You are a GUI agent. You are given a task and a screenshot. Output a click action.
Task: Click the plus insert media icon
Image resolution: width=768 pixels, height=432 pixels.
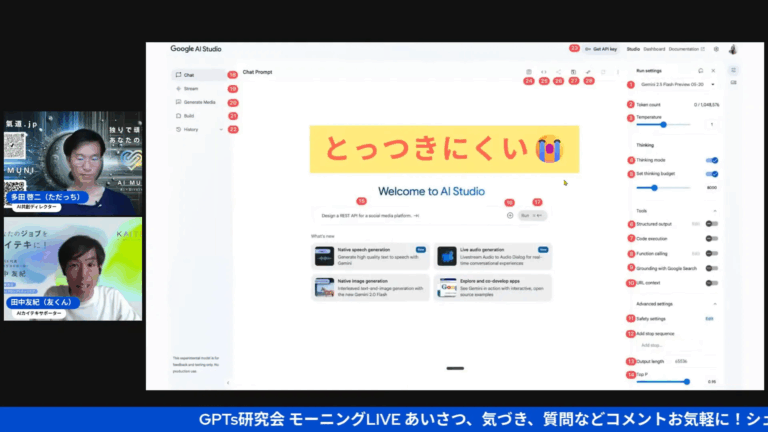pyautogui.click(x=510, y=216)
